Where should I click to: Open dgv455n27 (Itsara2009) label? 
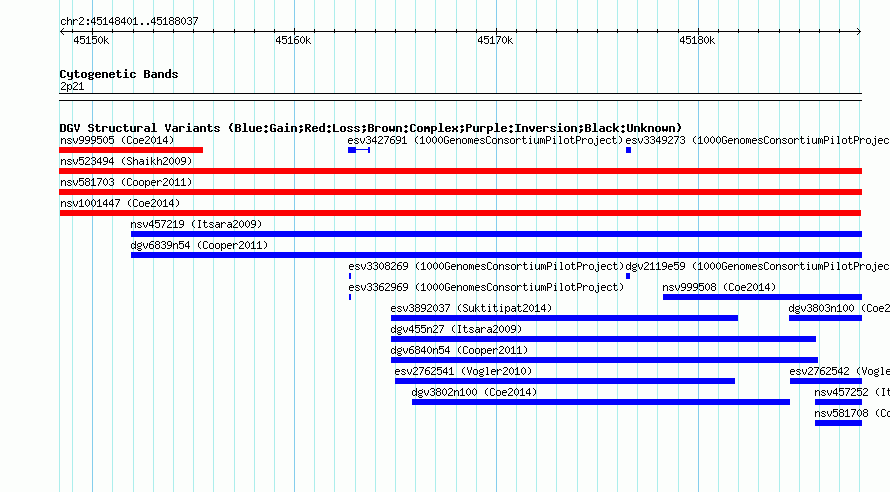click(x=456, y=329)
